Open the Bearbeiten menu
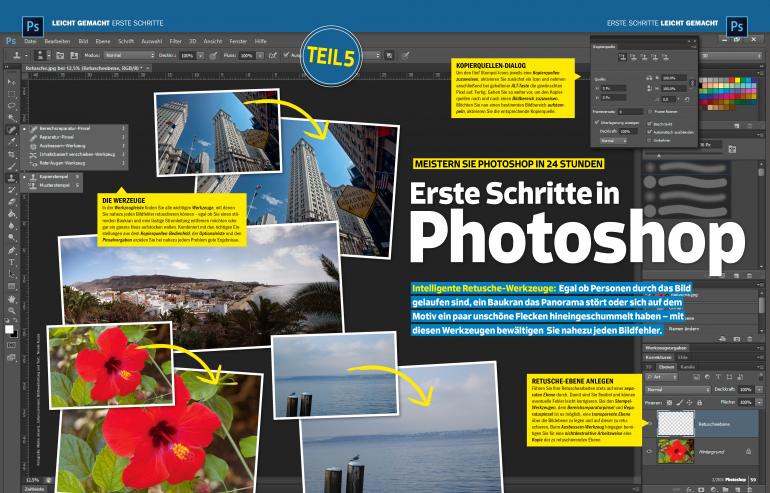This screenshot has width=770, height=493. click(x=57, y=41)
